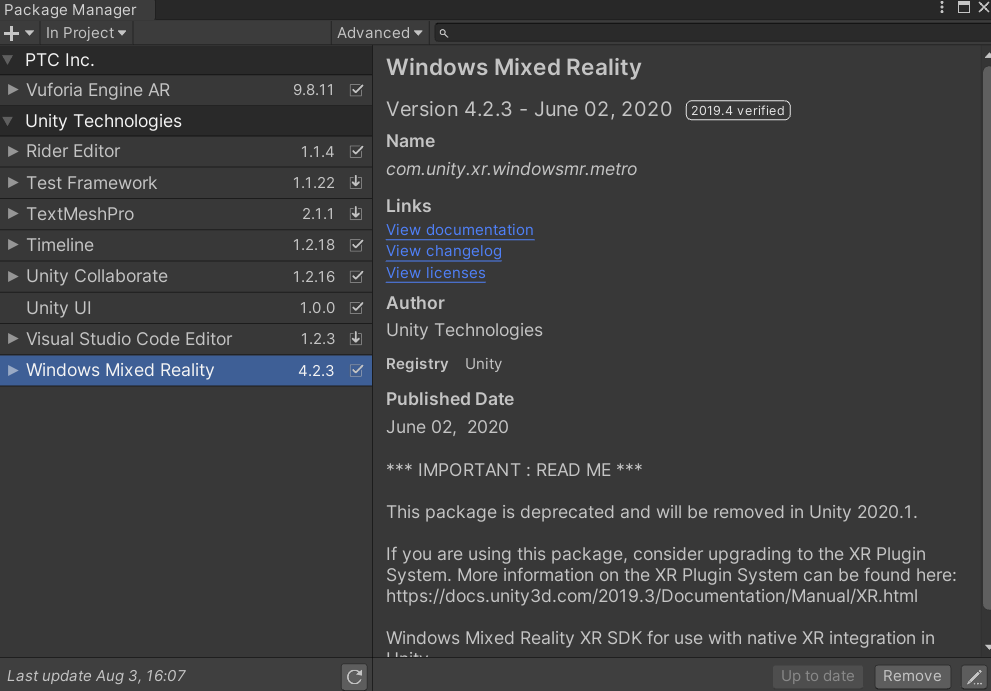Expand TextMeshPro versions arrow
This screenshot has width=991, height=691.
tap(12, 214)
